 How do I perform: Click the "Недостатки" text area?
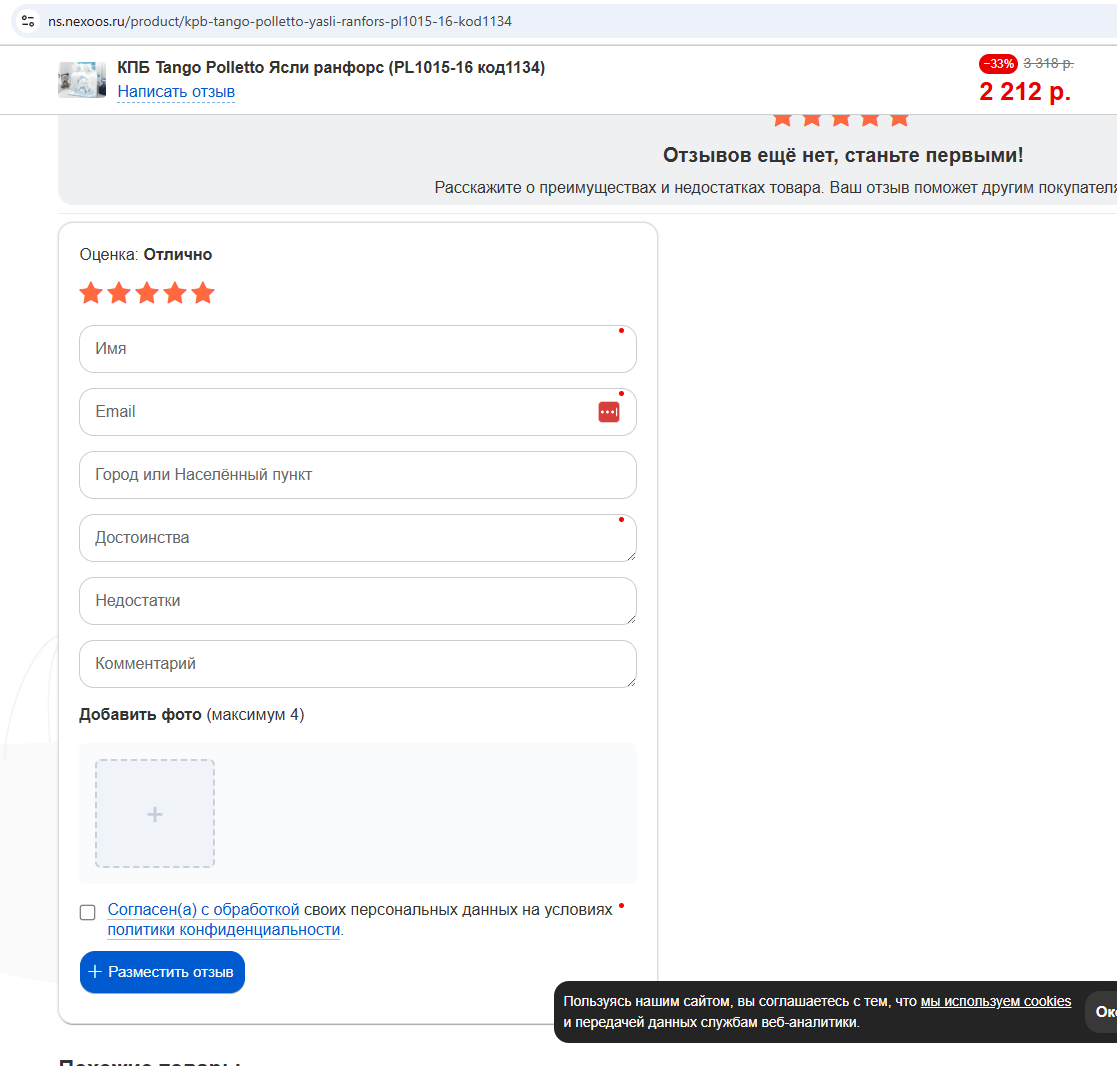(357, 601)
